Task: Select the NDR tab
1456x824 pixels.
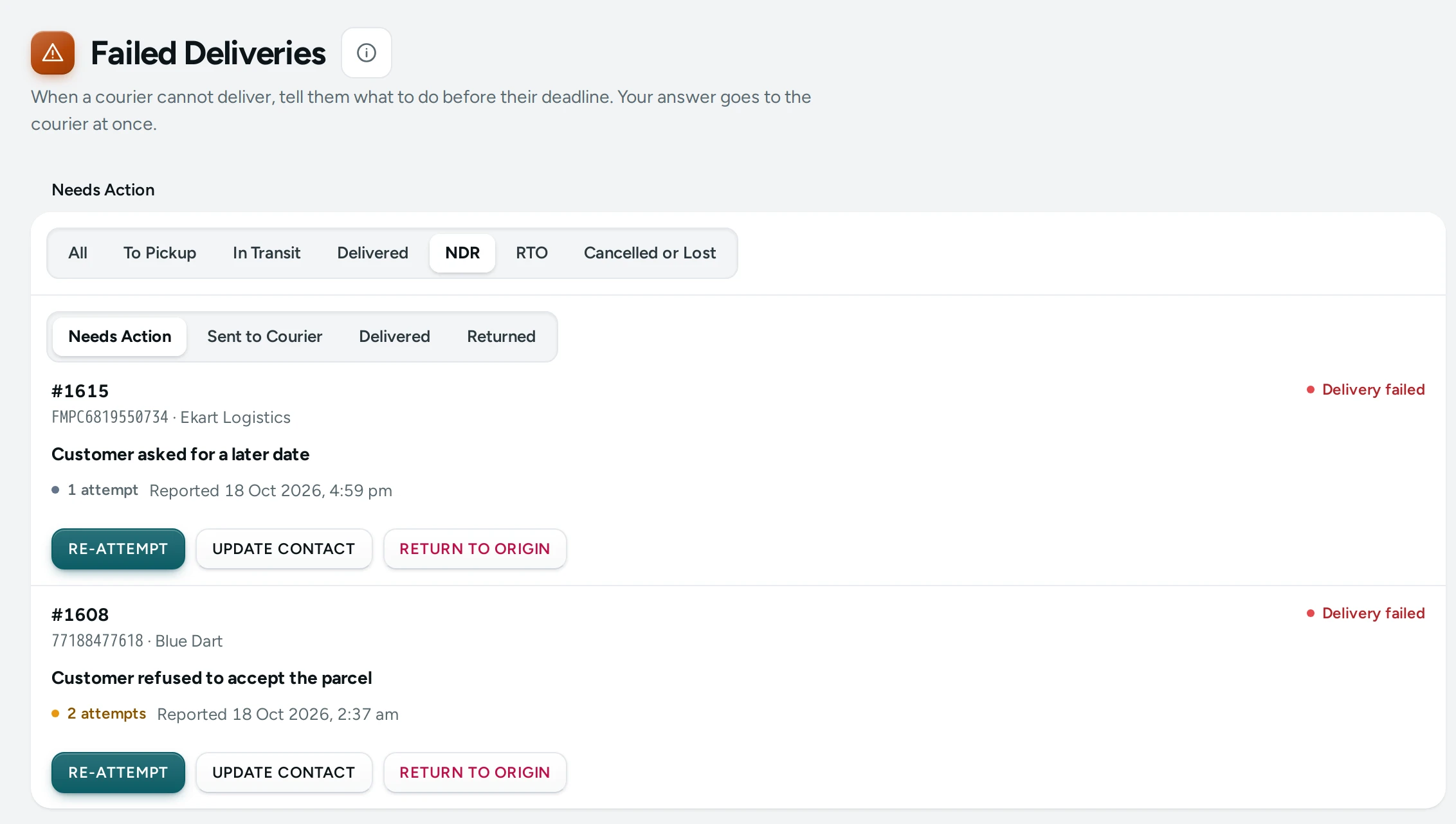Action: (x=462, y=253)
